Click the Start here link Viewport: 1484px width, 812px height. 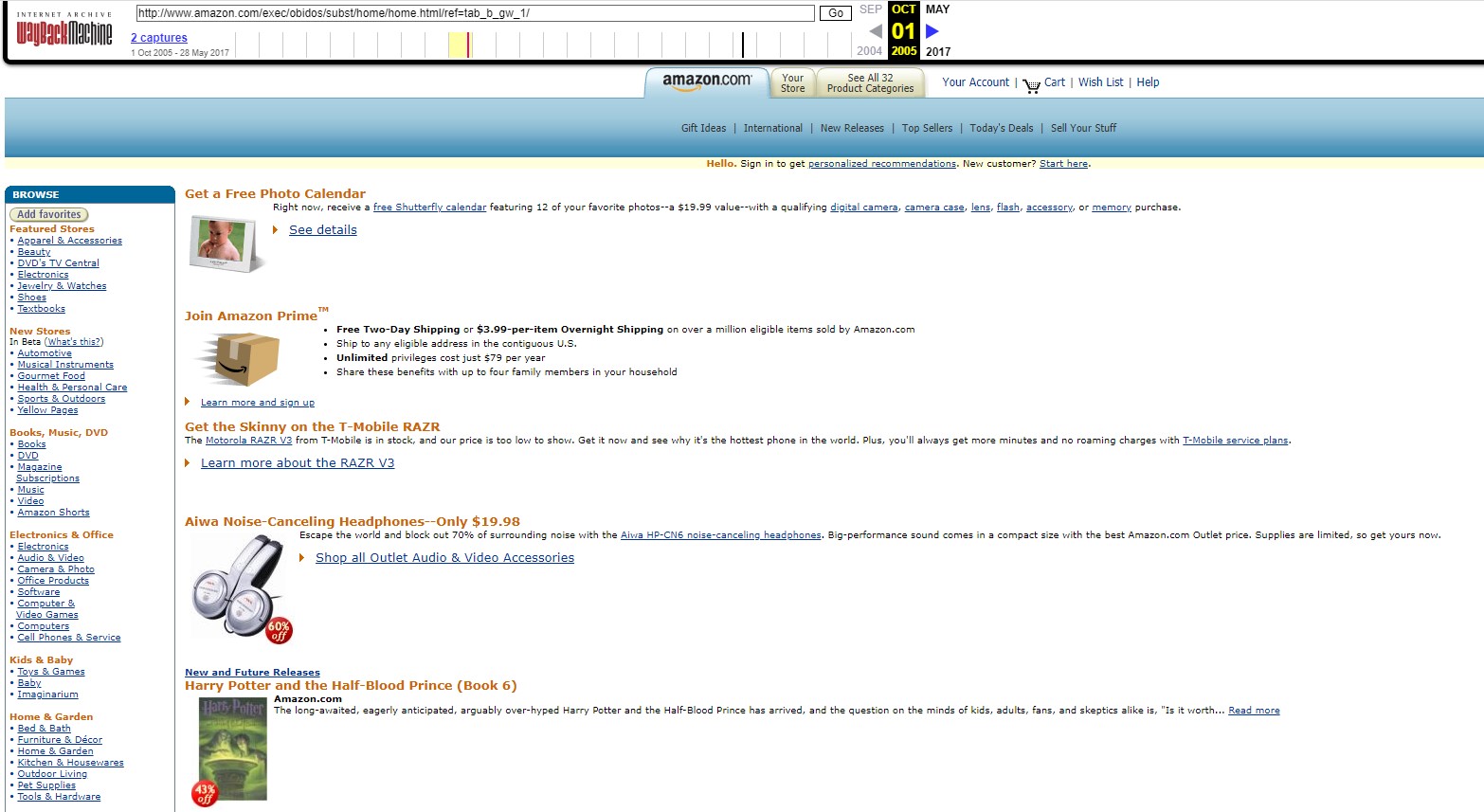coord(1063,164)
